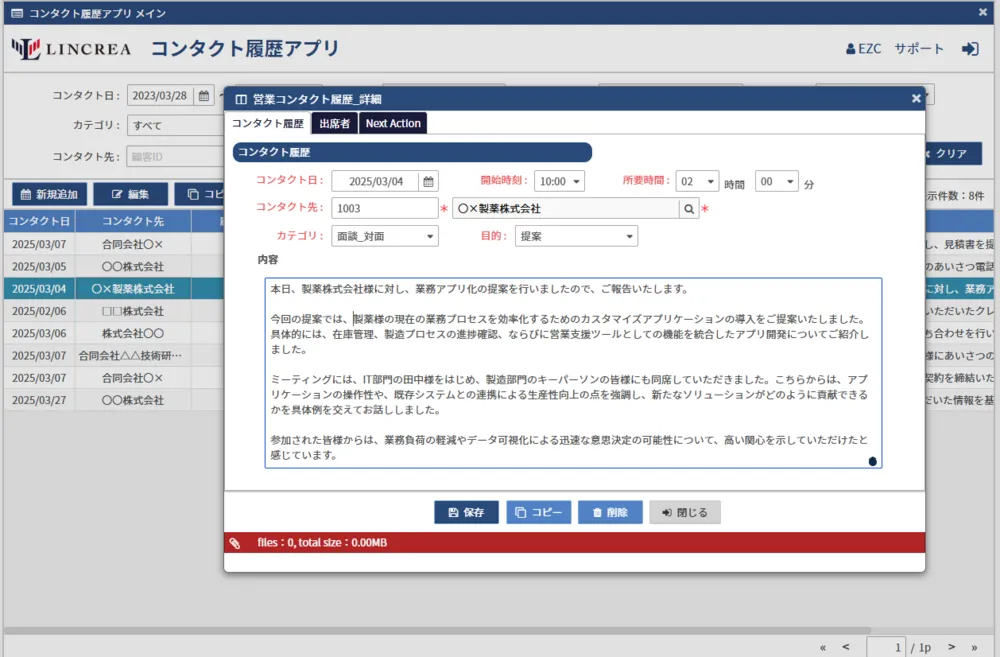
Task: Switch to the 出席者 tab
Action: (334, 123)
